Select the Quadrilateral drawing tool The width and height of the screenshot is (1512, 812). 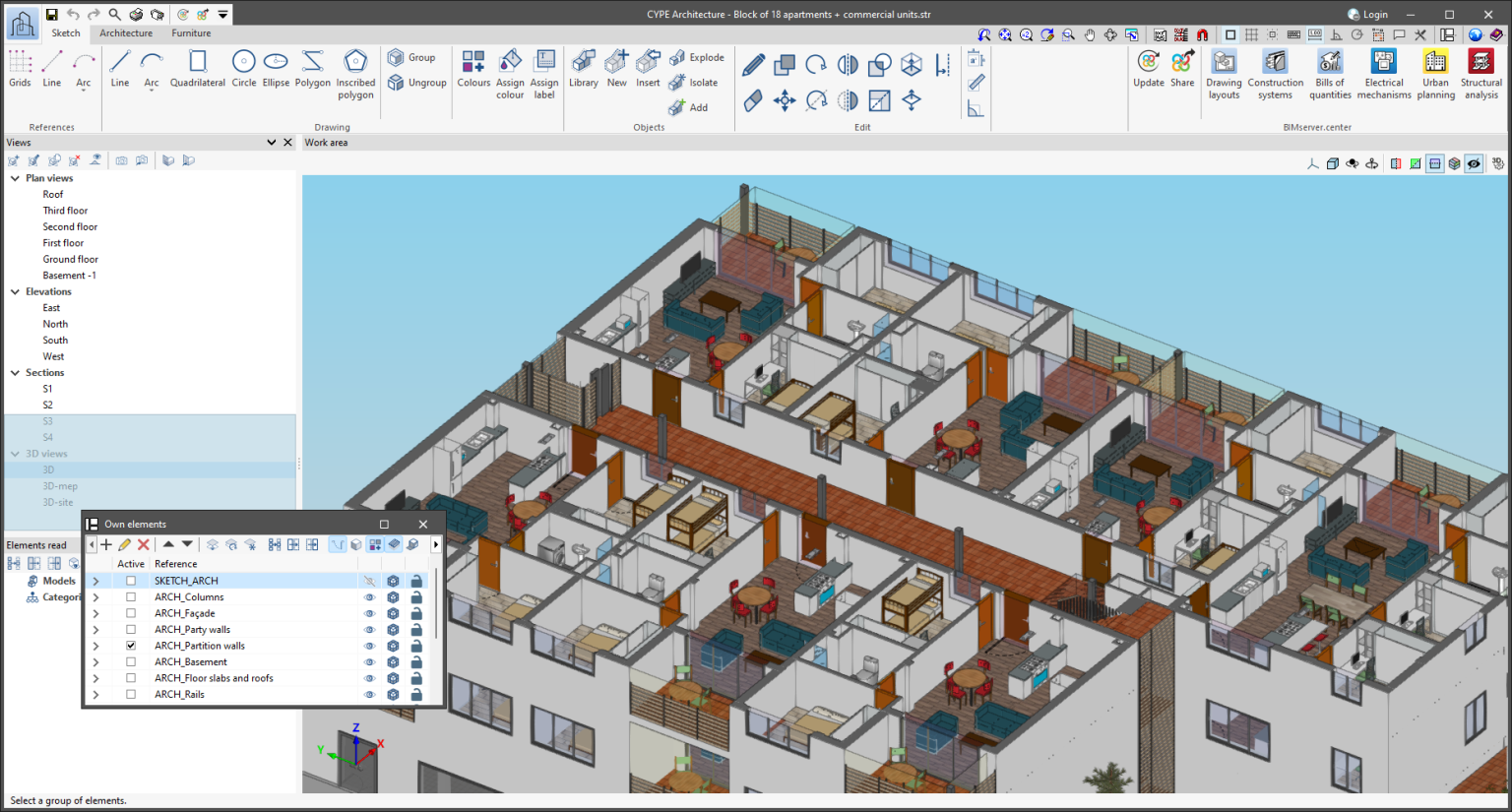[197, 69]
